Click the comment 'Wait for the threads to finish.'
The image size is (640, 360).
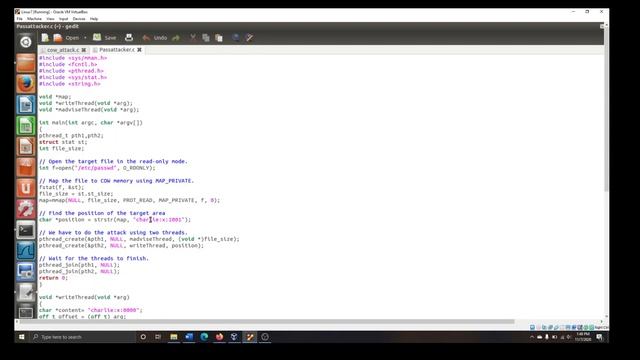pos(94,258)
